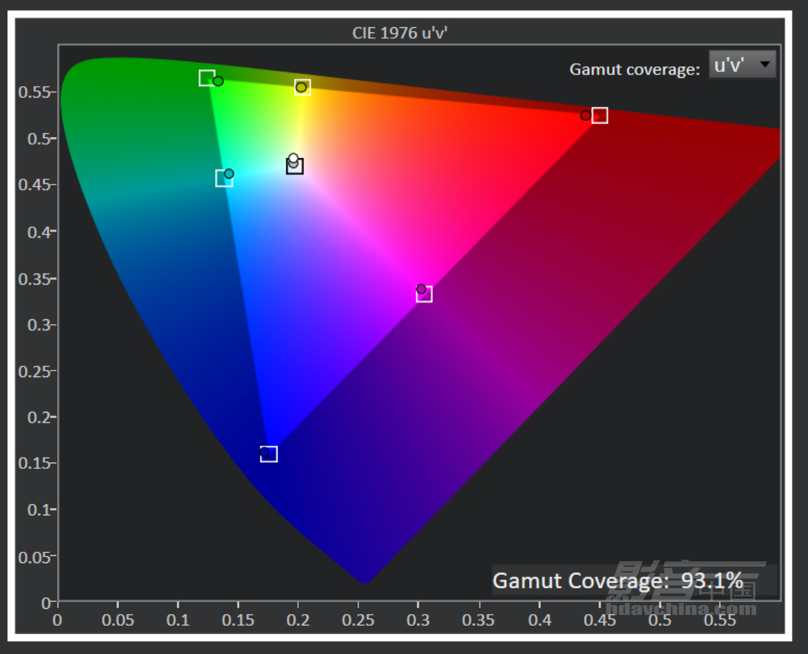Click the measured white point circle
Image resolution: width=808 pixels, height=654 pixels.
point(293,158)
